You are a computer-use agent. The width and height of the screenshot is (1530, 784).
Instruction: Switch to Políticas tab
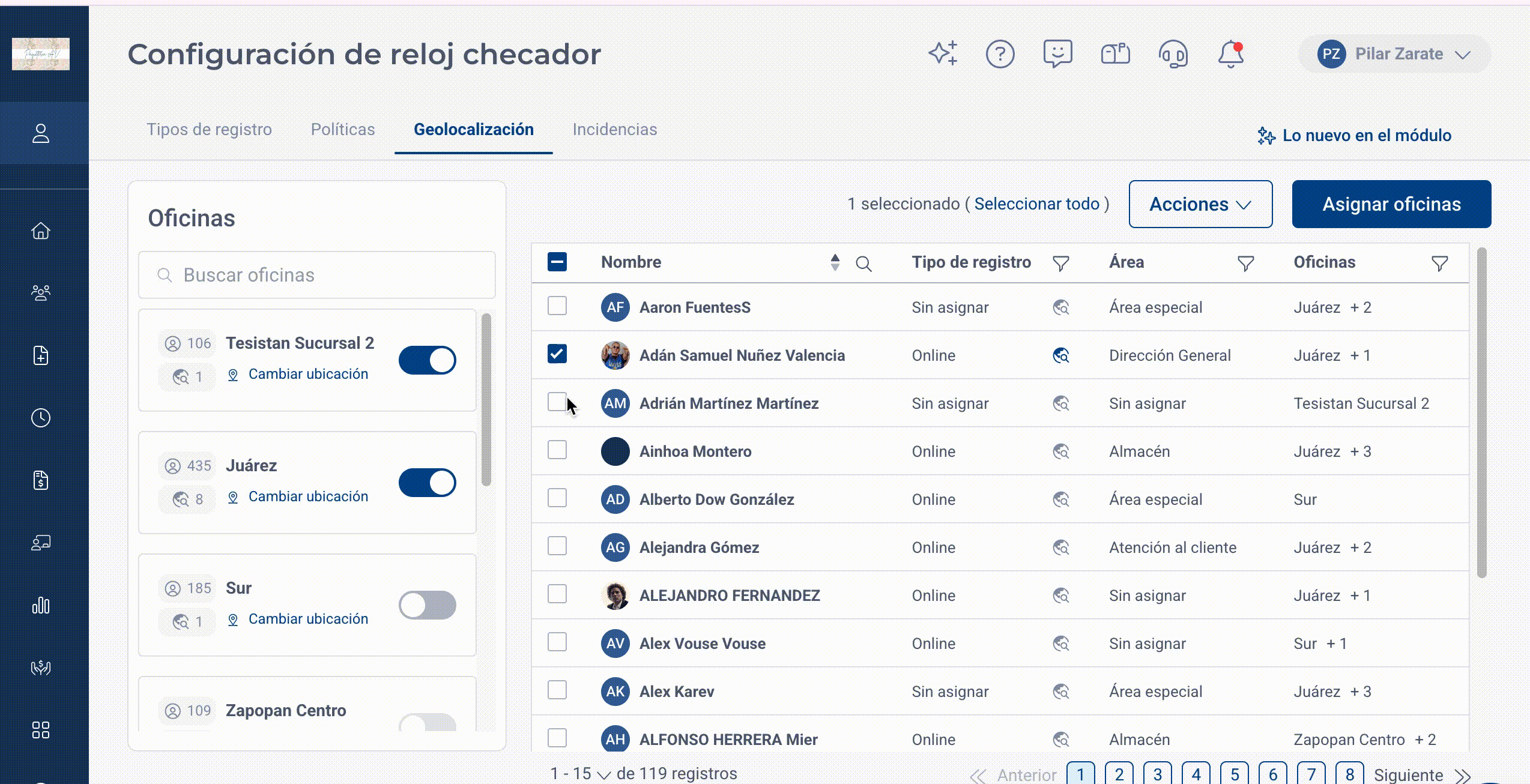tap(343, 130)
